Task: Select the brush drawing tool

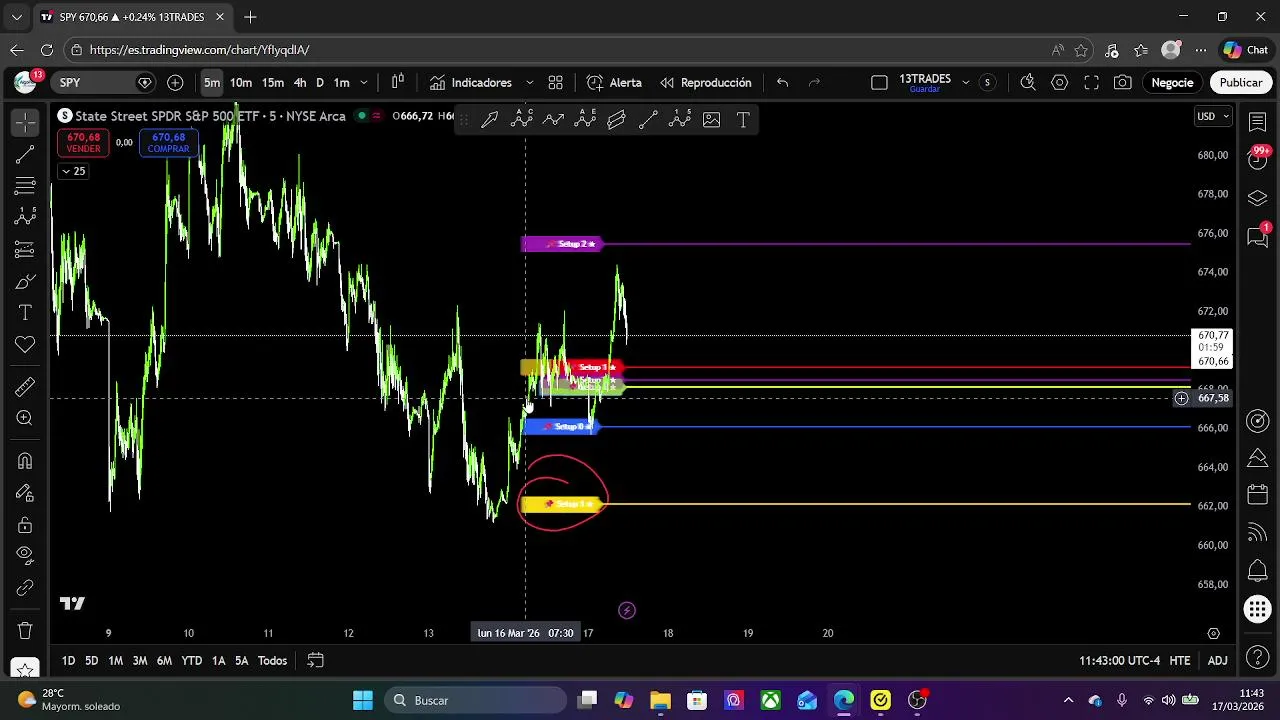Action: pyautogui.click(x=25, y=281)
